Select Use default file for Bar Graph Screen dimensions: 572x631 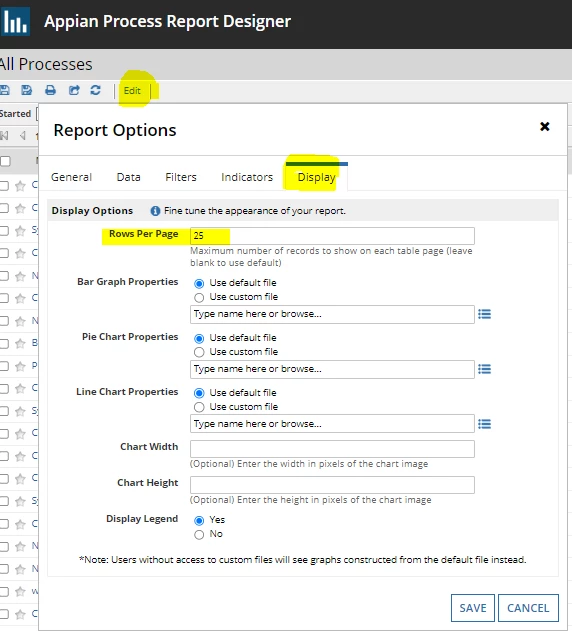(199, 283)
